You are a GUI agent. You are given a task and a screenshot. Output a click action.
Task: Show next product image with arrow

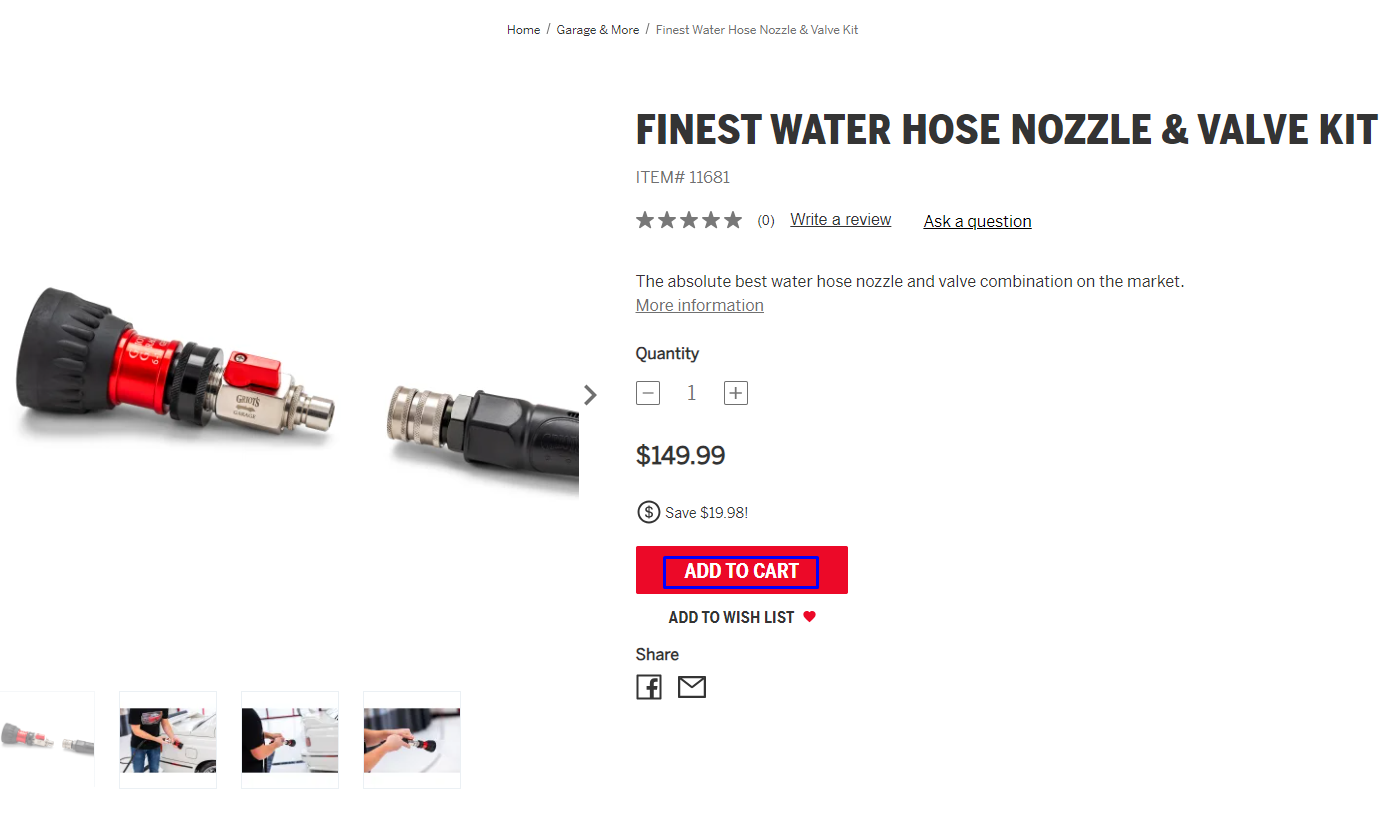click(590, 395)
